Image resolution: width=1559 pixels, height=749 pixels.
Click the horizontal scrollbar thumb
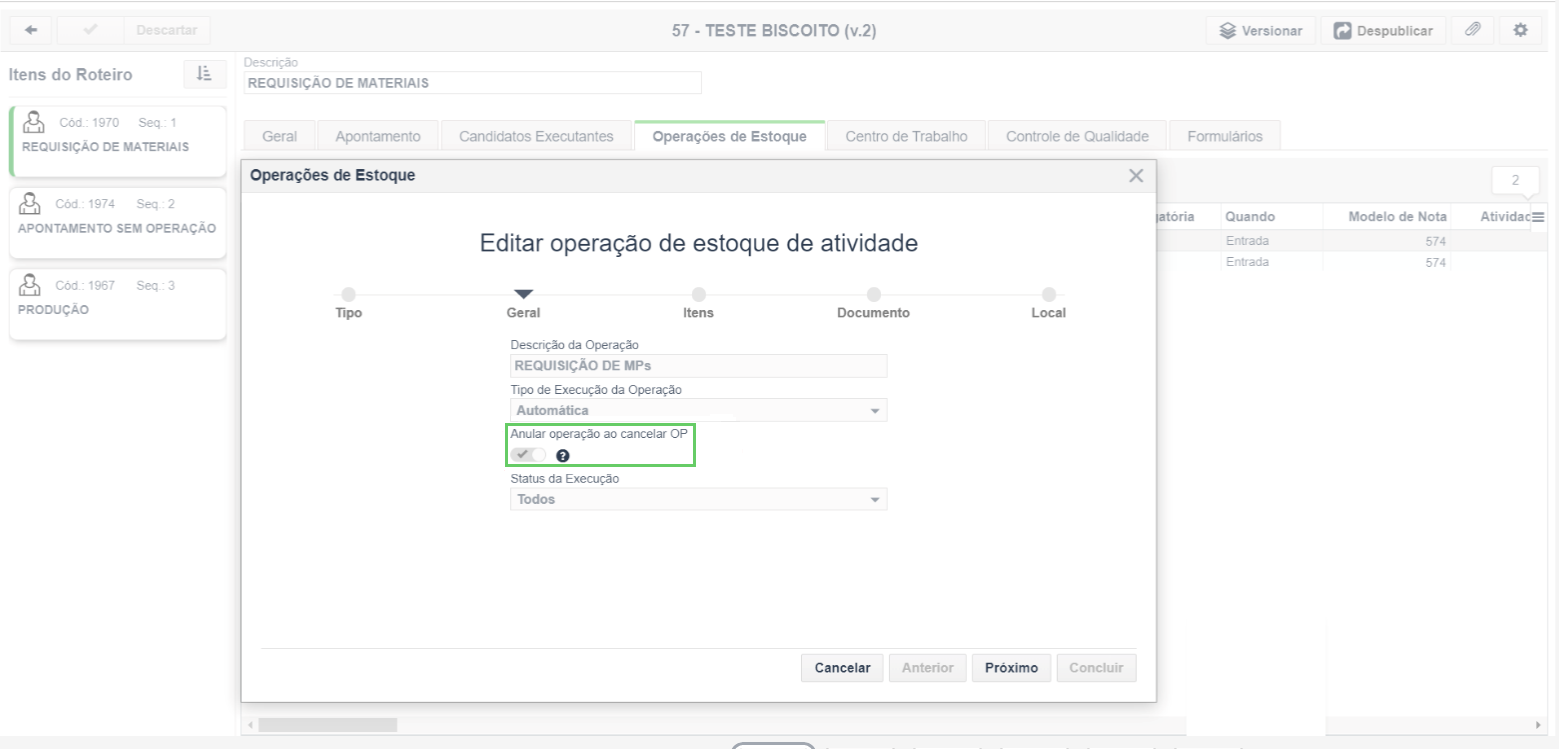point(327,724)
